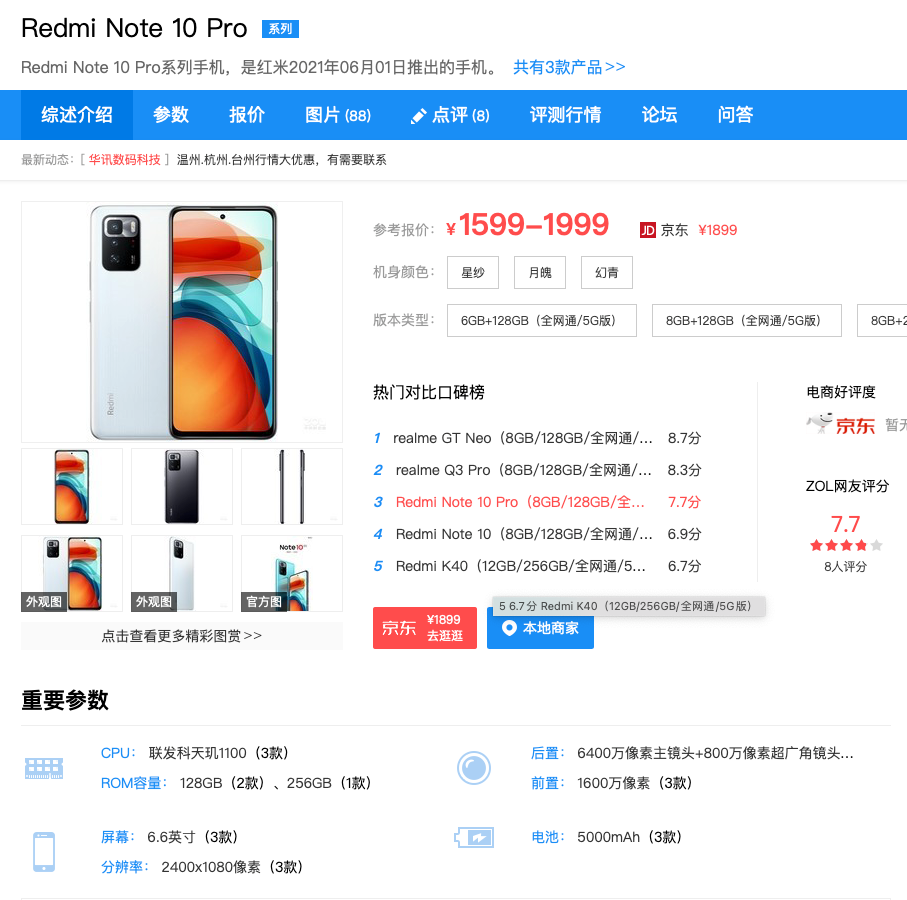Click the pencil icon next to 点评
This screenshot has height=900, width=907.
pos(418,116)
